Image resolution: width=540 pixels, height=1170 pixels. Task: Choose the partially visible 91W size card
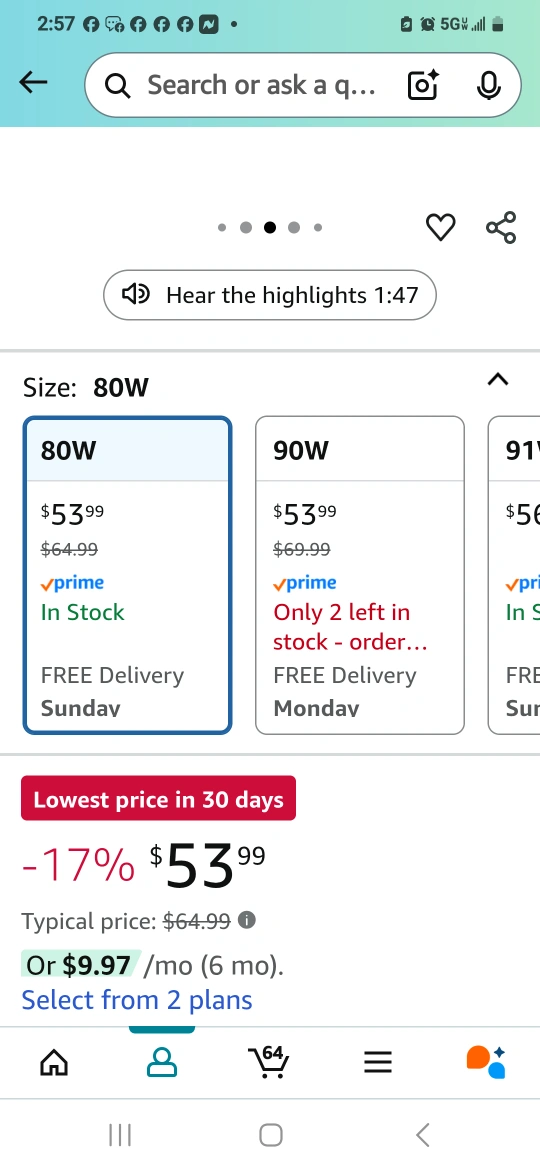point(514,575)
